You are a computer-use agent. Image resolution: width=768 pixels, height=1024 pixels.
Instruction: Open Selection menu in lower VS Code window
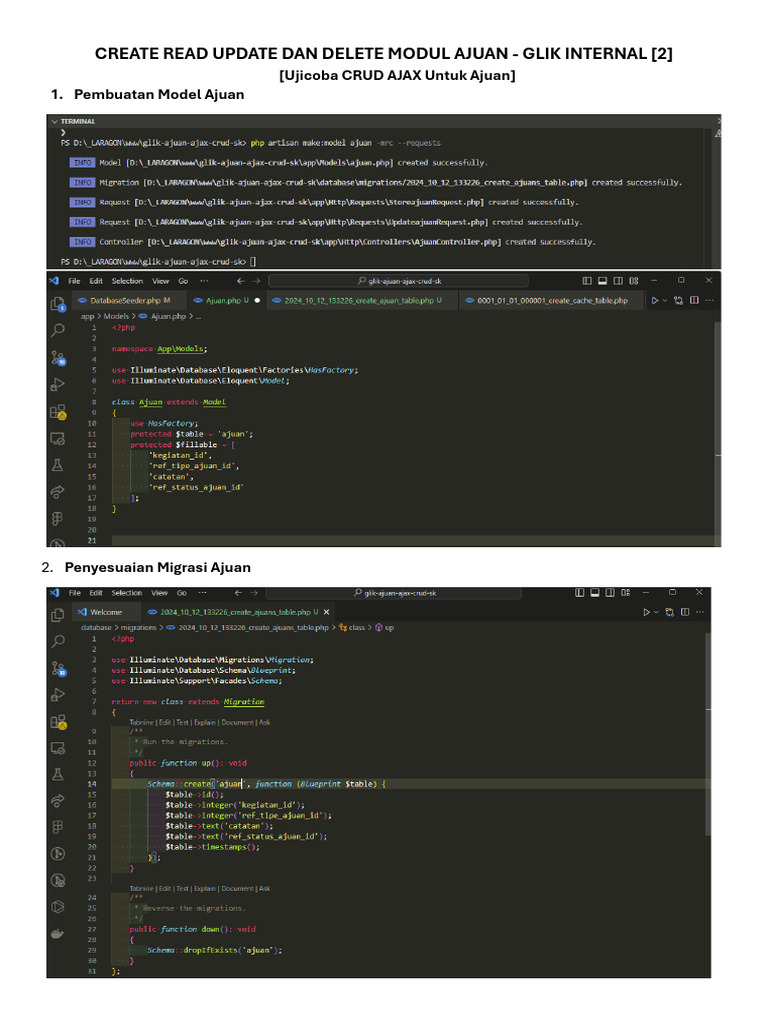click(x=127, y=593)
